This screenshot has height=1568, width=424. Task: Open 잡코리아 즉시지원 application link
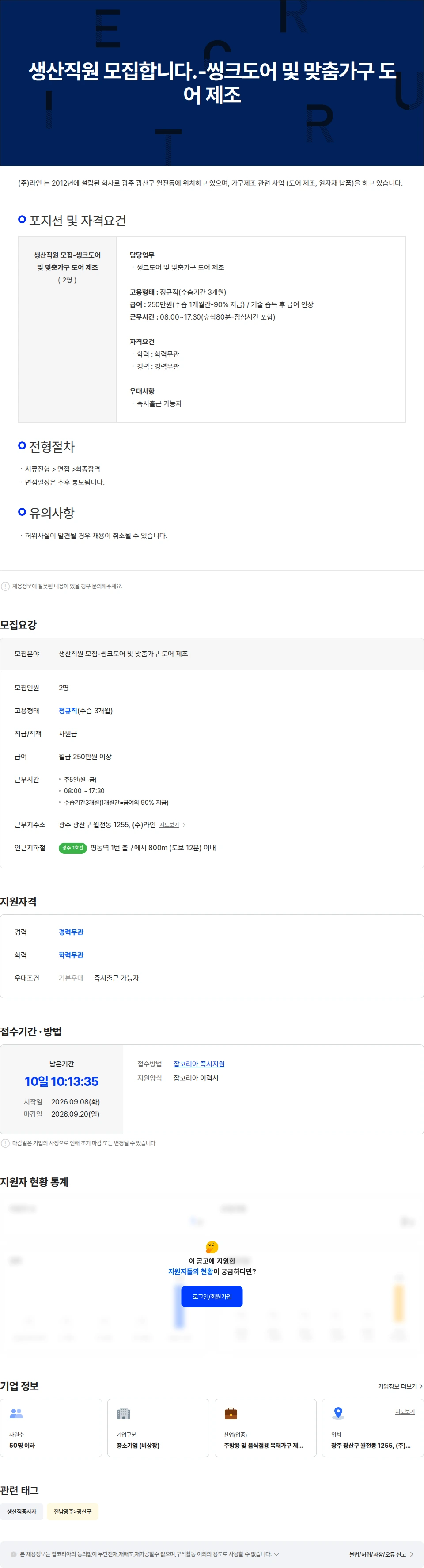pos(199,1063)
